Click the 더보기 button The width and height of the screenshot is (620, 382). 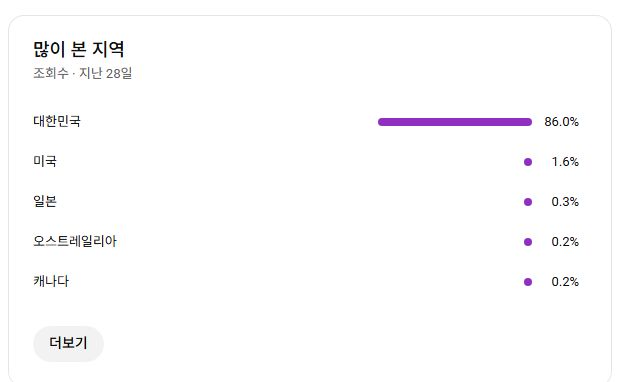coord(68,344)
